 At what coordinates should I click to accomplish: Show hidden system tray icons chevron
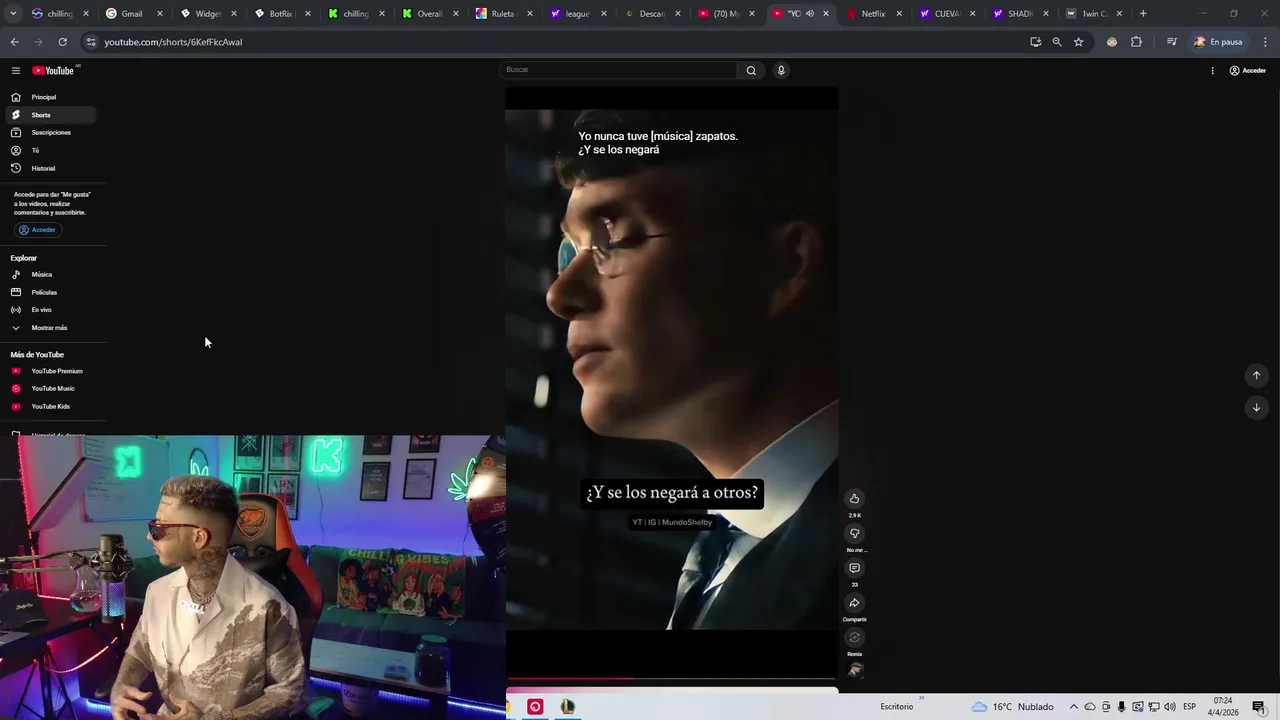(1074, 707)
